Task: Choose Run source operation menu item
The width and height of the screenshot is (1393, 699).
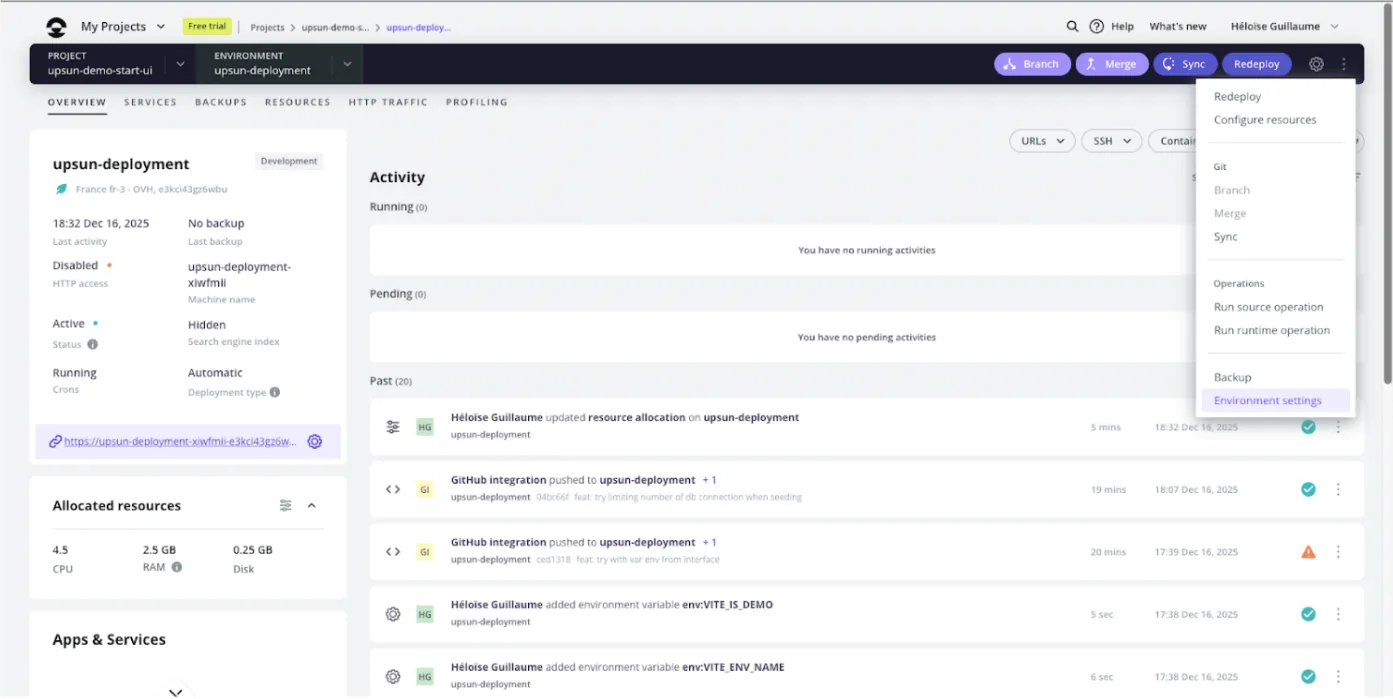Action: pos(1268,307)
